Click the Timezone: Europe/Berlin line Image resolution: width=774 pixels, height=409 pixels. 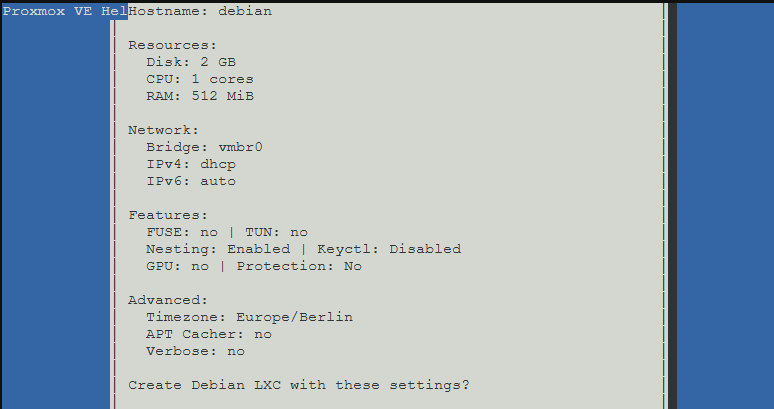pyautogui.click(x=249, y=317)
